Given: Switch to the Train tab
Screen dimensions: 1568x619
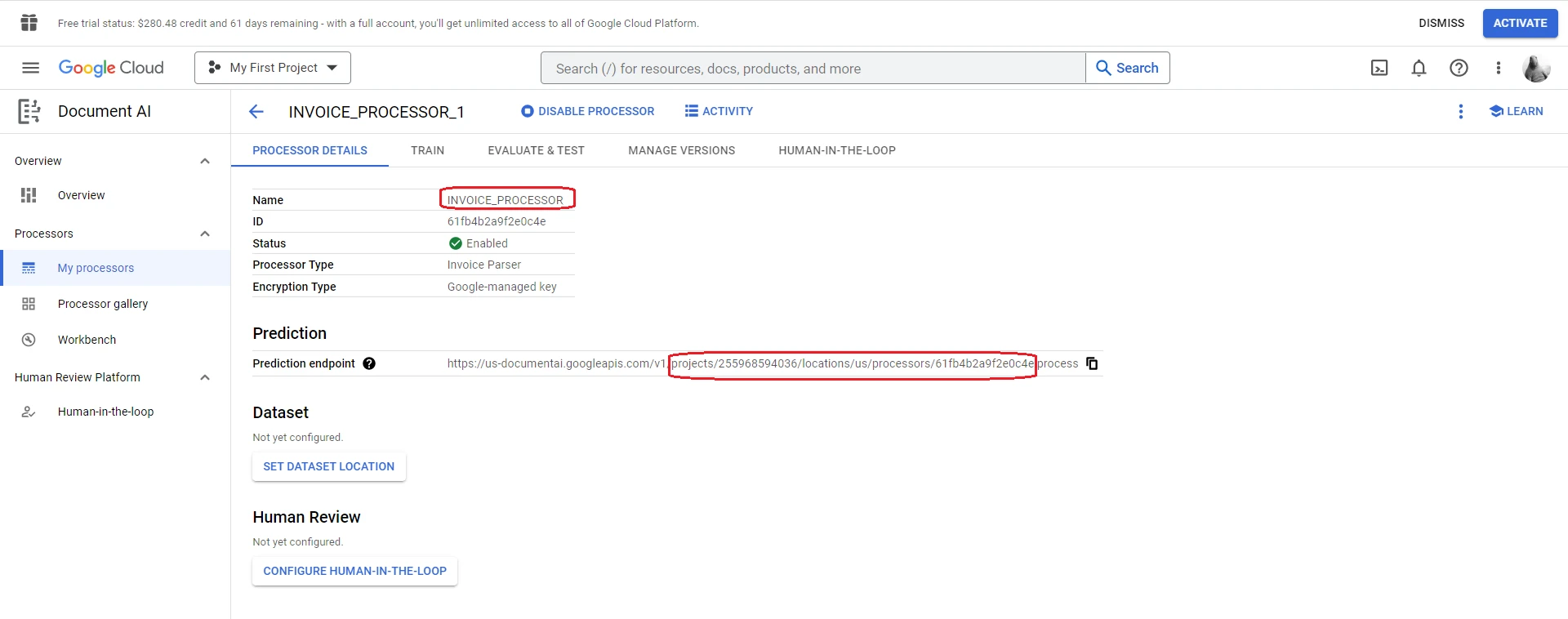Looking at the screenshot, I should coord(428,150).
